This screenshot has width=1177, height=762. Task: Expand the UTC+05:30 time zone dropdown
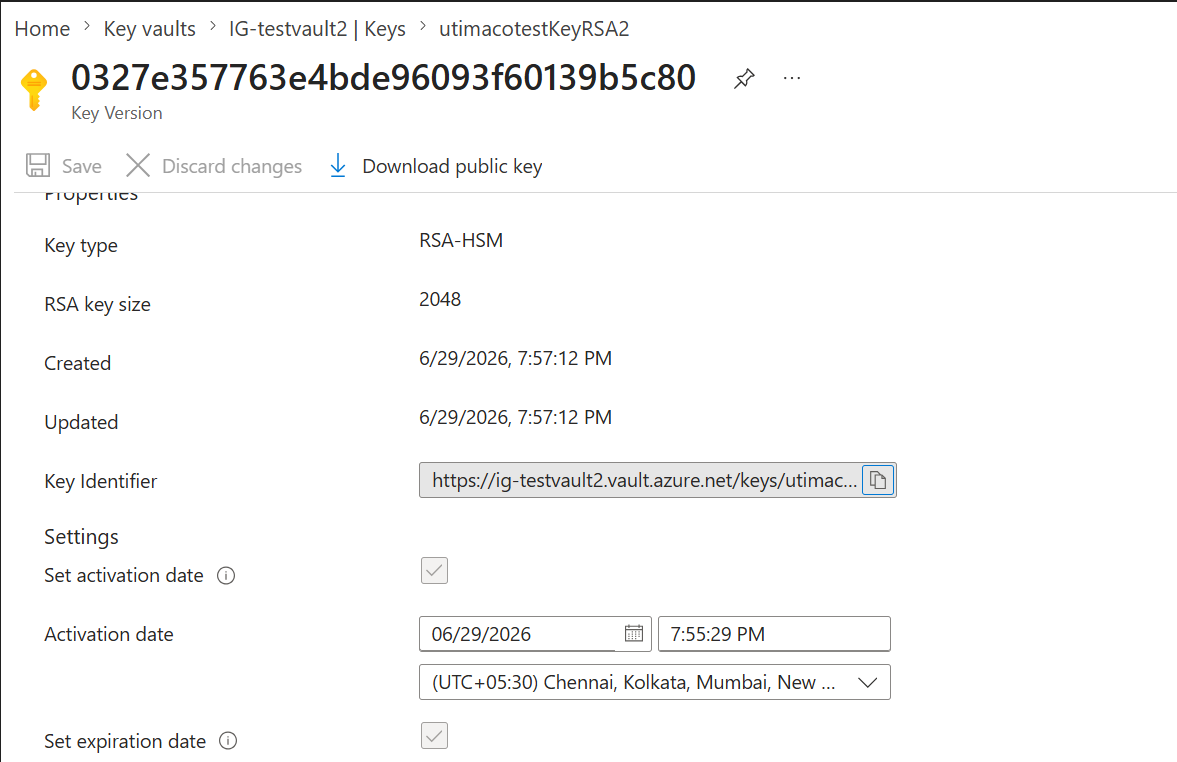(x=655, y=682)
